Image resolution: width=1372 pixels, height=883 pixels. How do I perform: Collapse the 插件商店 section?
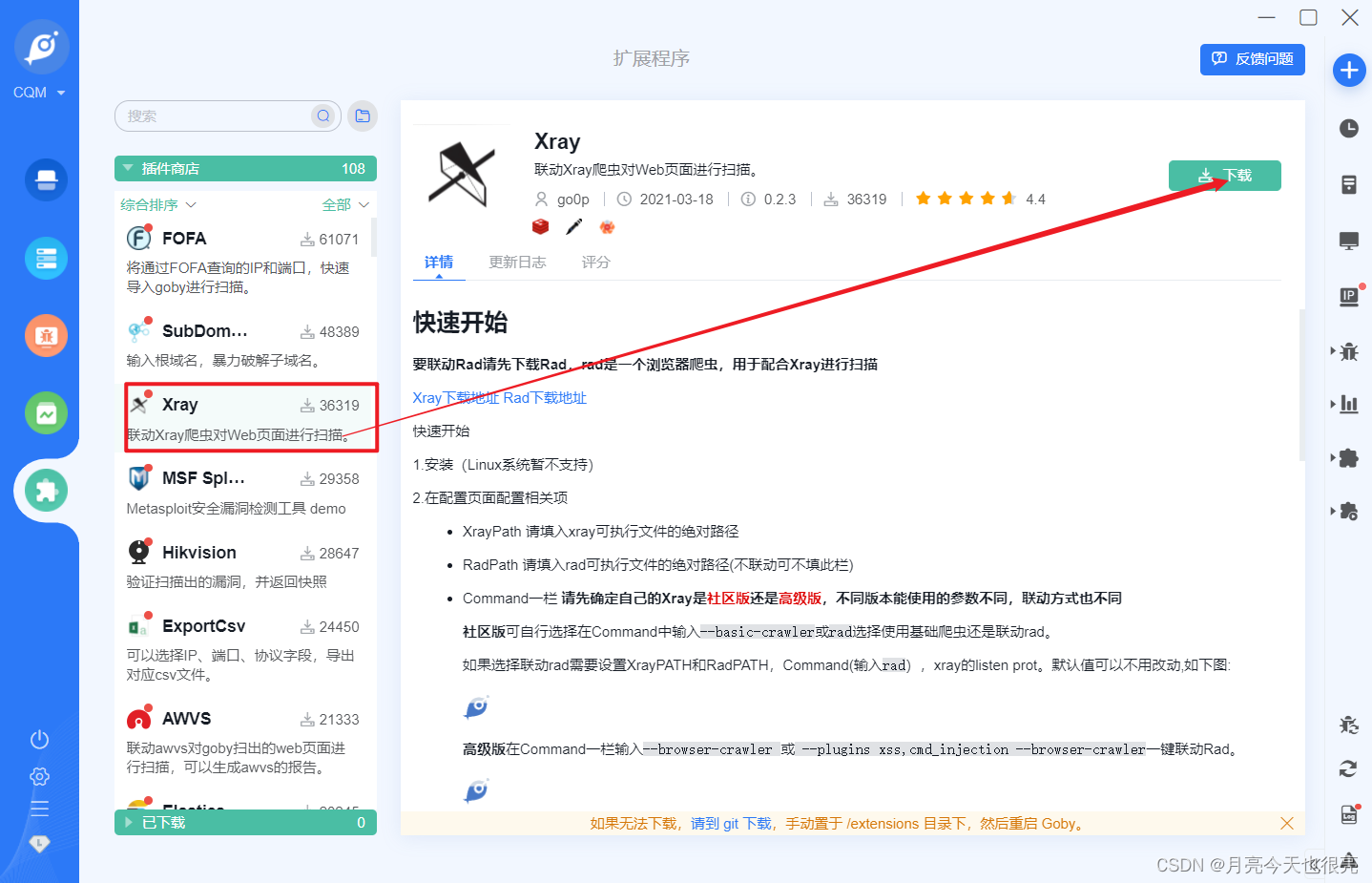(x=245, y=168)
